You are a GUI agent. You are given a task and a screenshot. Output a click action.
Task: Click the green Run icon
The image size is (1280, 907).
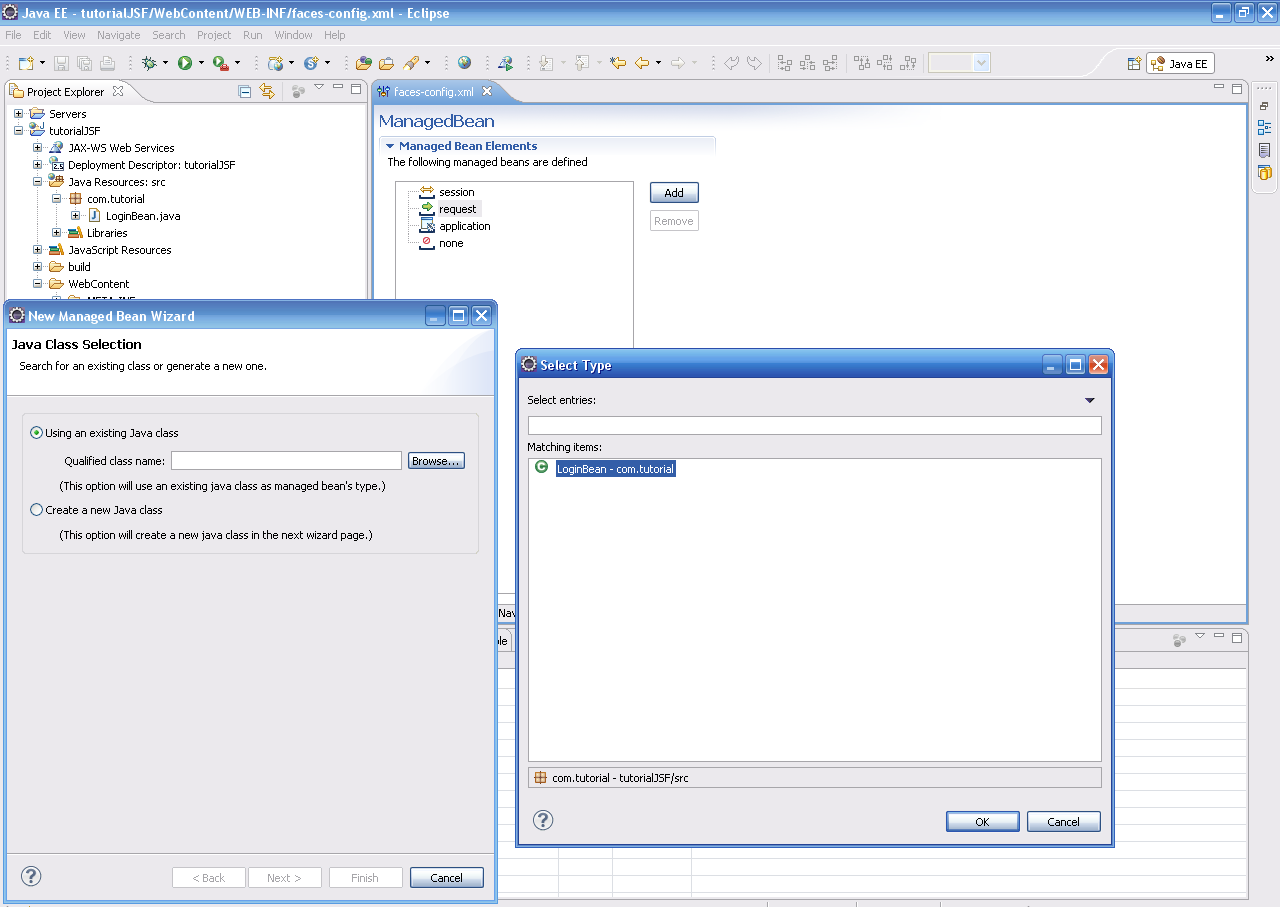click(185, 63)
